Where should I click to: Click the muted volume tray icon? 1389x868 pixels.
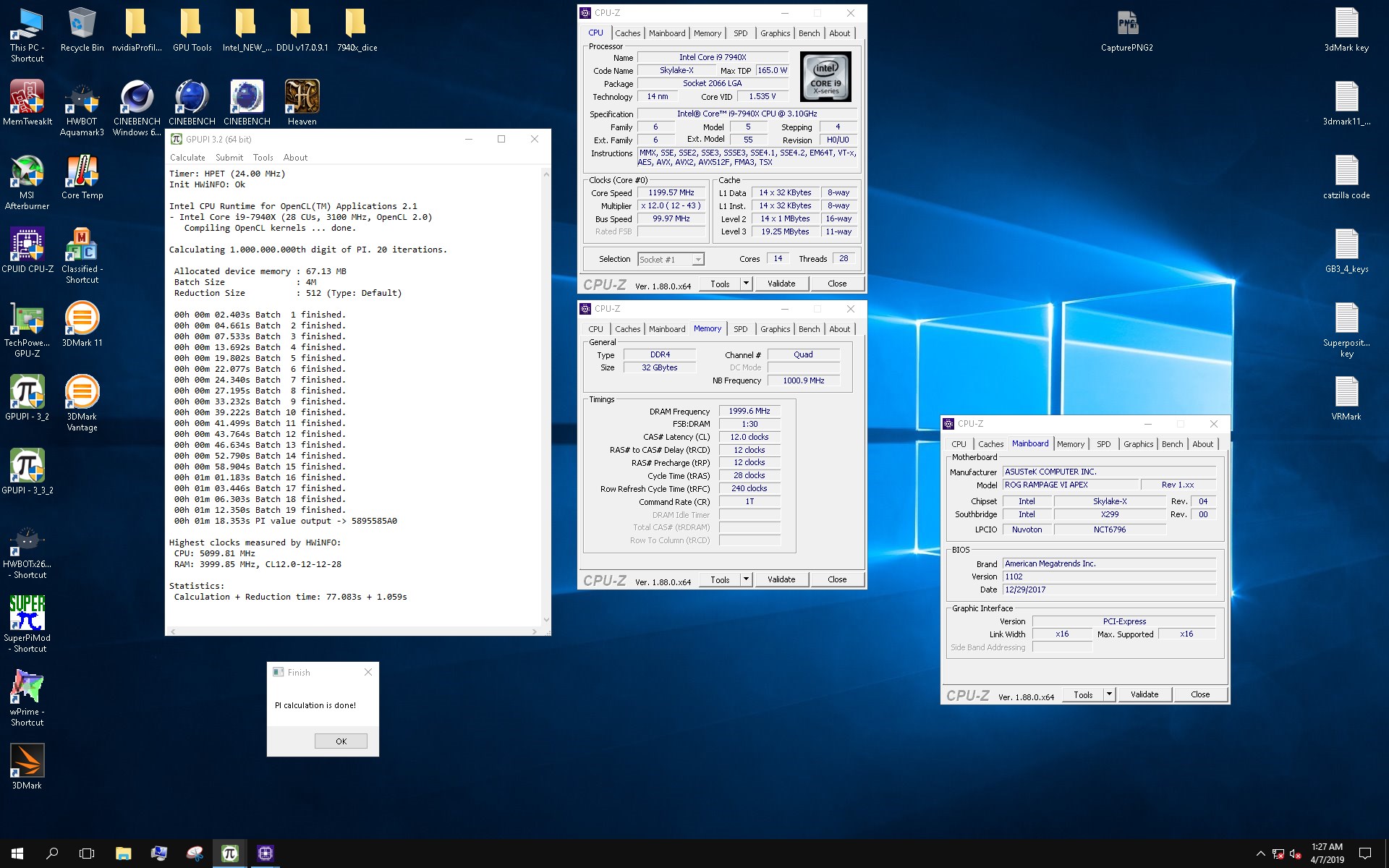1295,854
